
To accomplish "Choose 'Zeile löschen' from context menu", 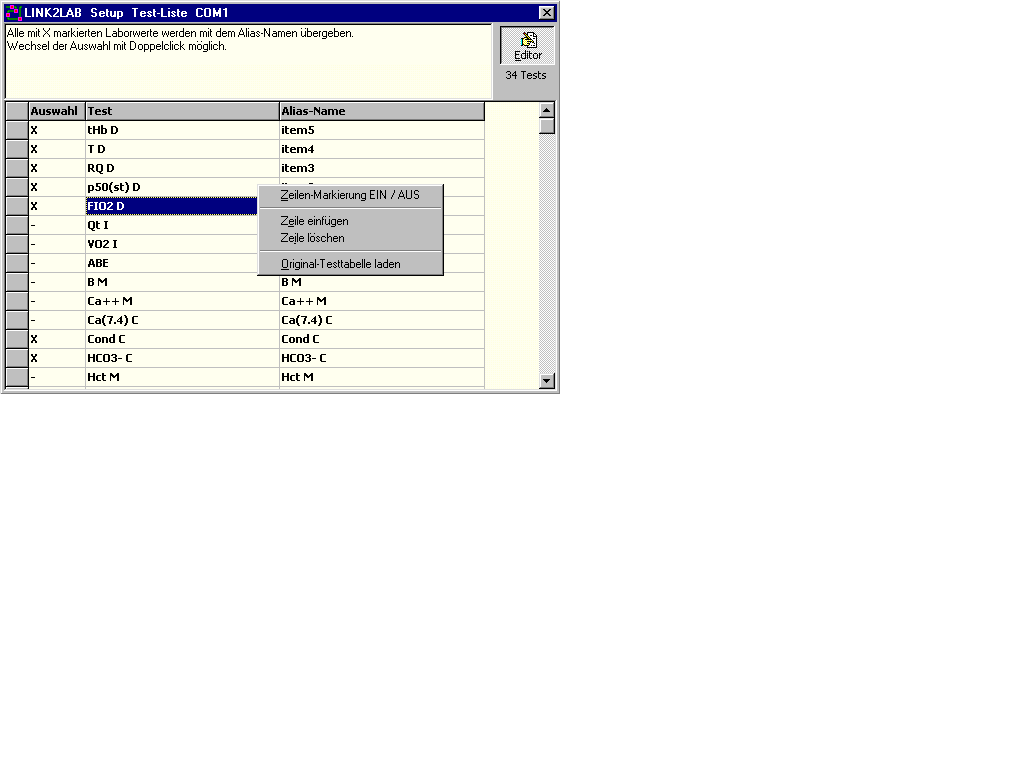I will pos(312,238).
